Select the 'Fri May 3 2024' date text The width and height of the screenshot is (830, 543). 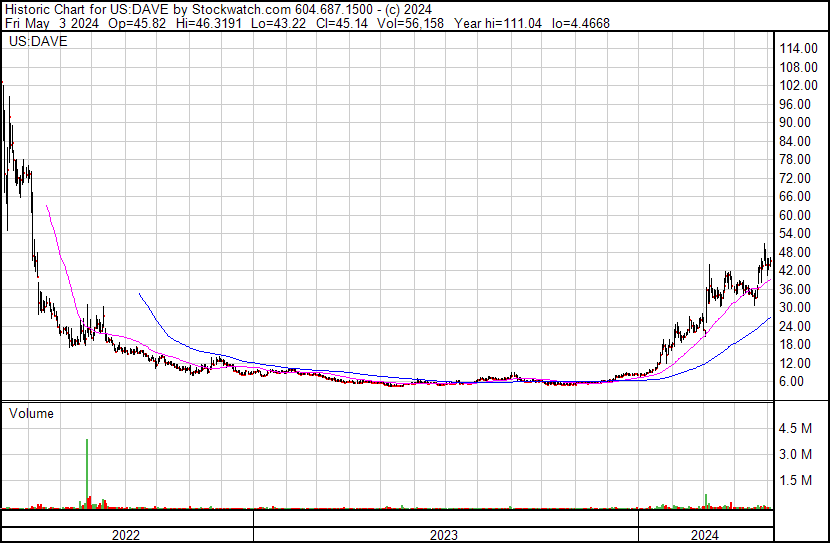(52, 23)
